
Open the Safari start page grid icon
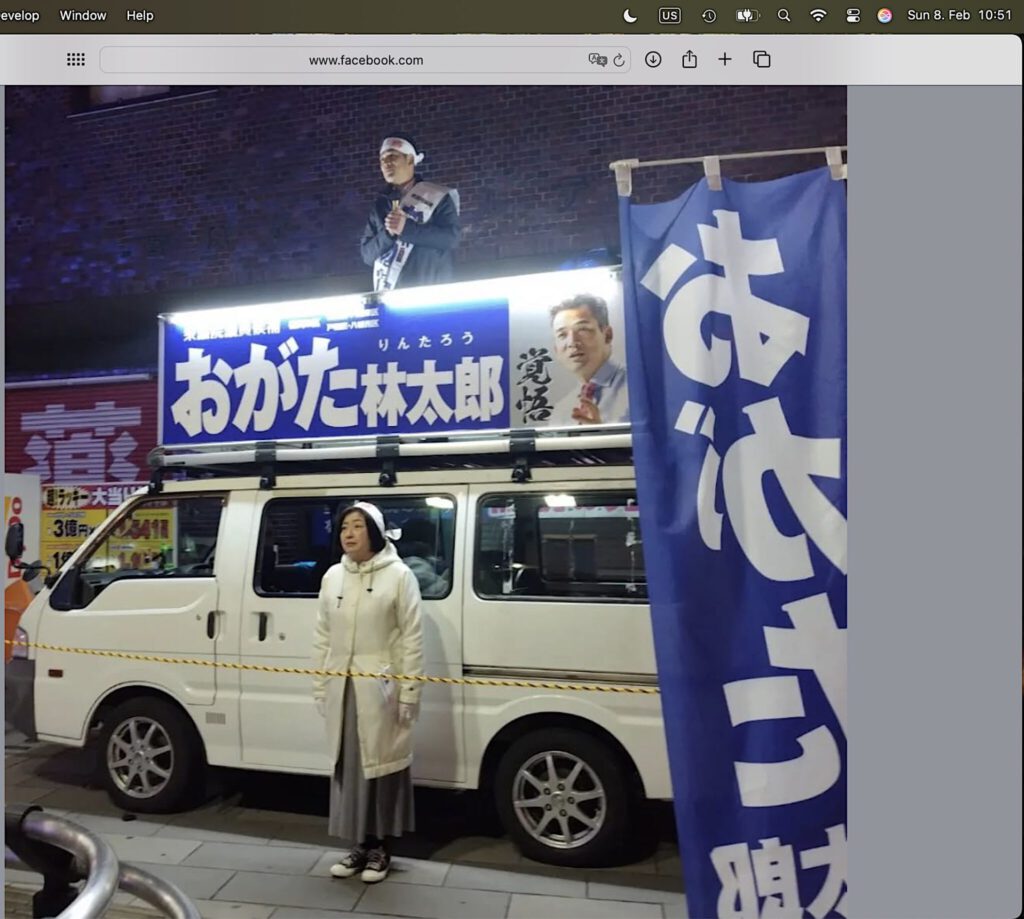coord(76,60)
